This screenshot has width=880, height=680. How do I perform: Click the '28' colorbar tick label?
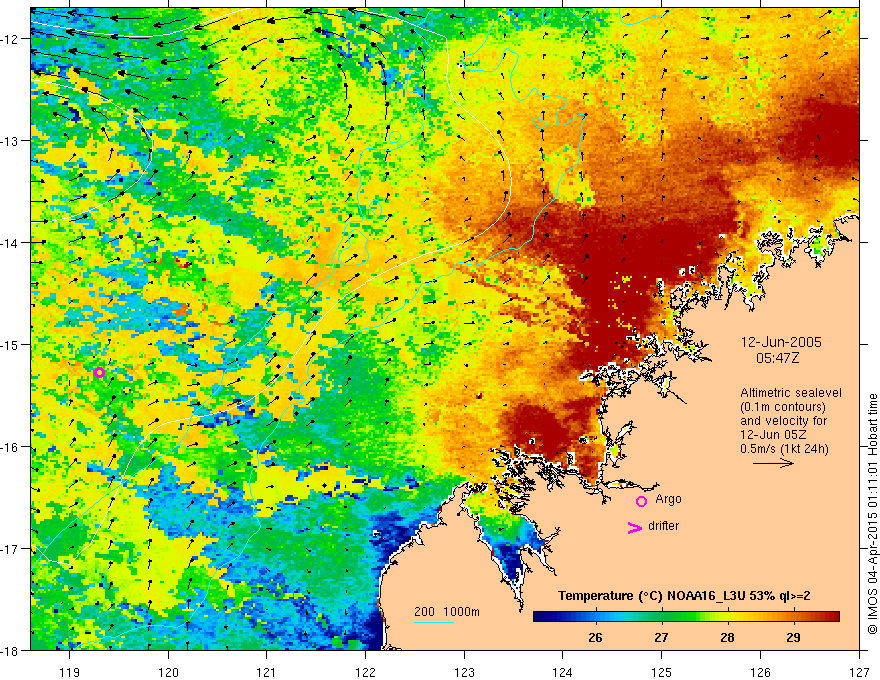point(727,638)
